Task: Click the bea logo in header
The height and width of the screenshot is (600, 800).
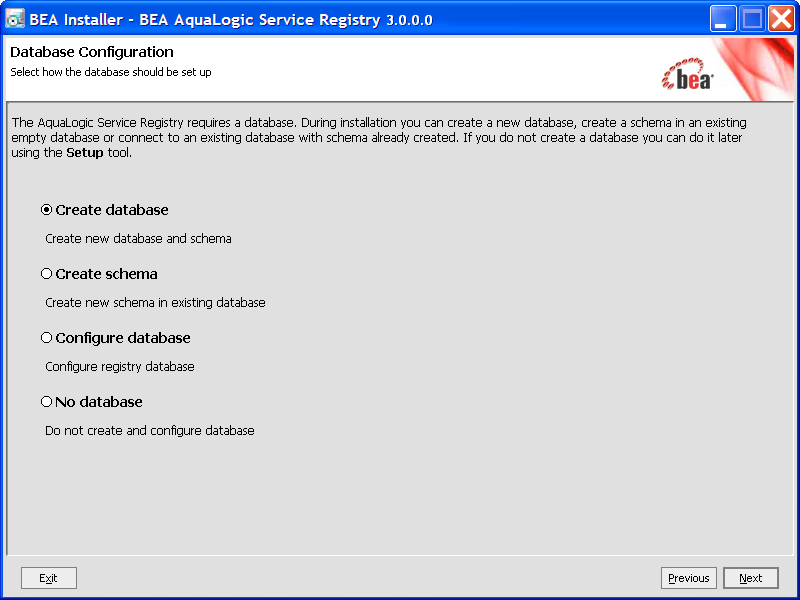Action: click(x=688, y=75)
